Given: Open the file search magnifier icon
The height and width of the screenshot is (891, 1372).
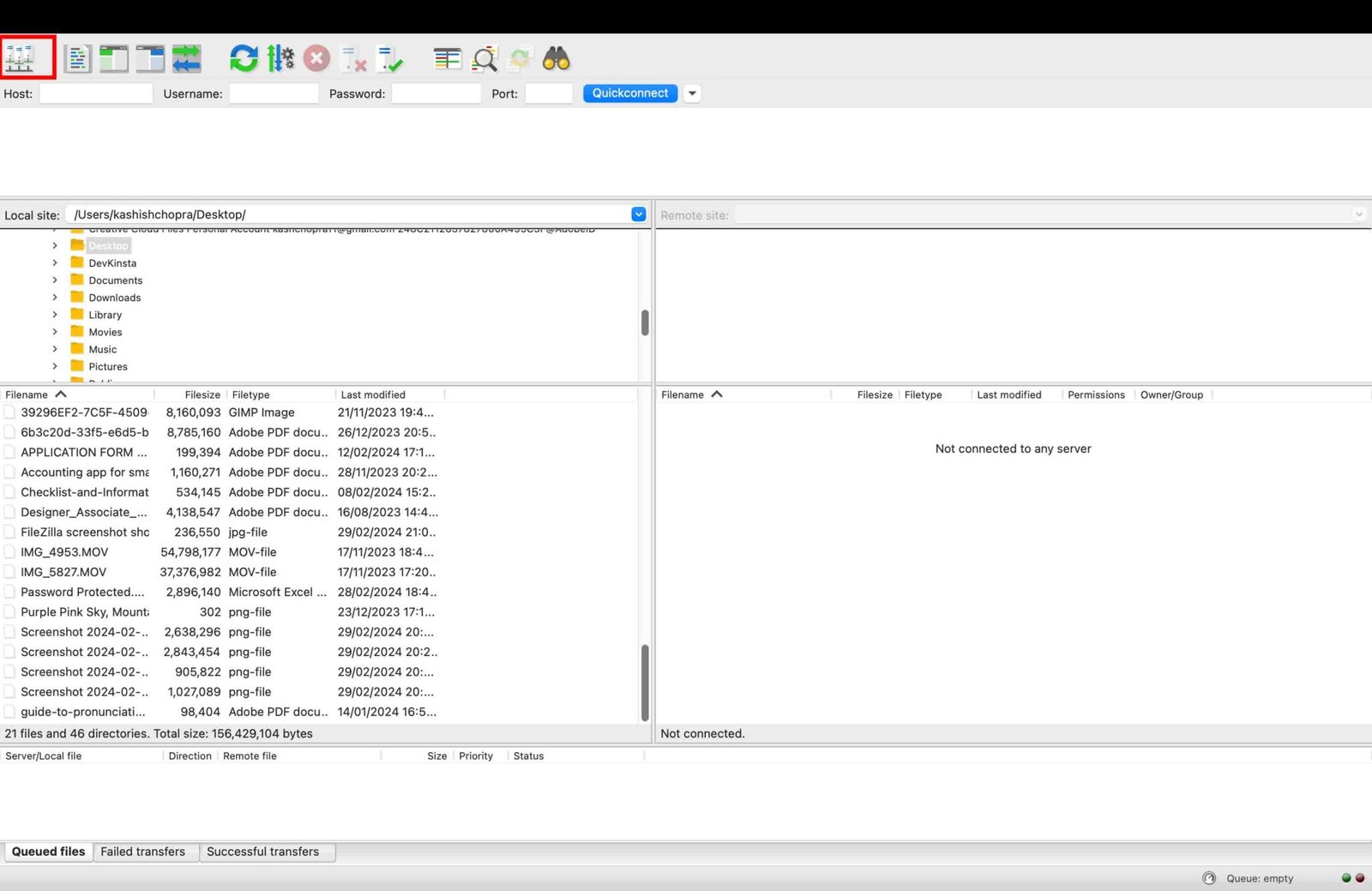Looking at the screenshot, I should 484,58.
